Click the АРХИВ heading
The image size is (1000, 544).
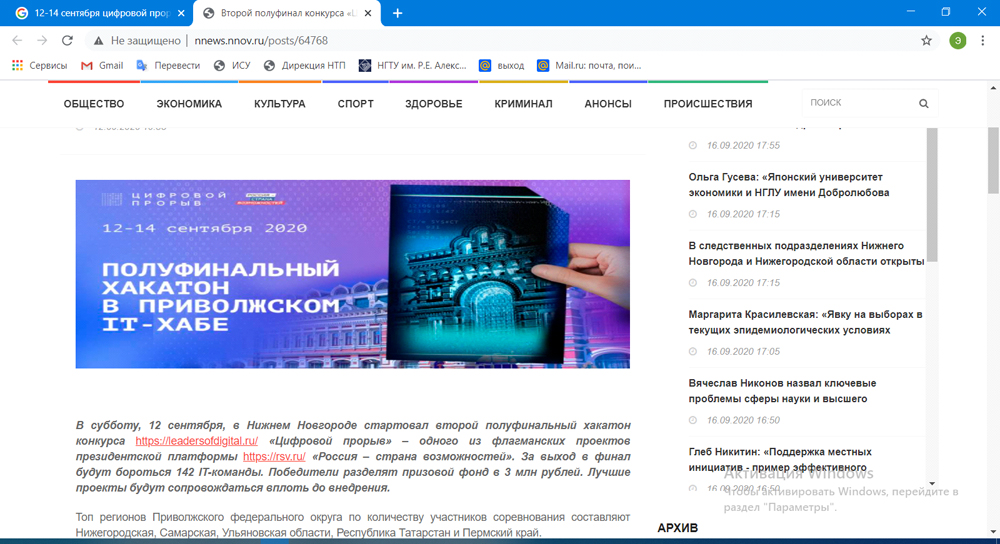click(677, 528)
